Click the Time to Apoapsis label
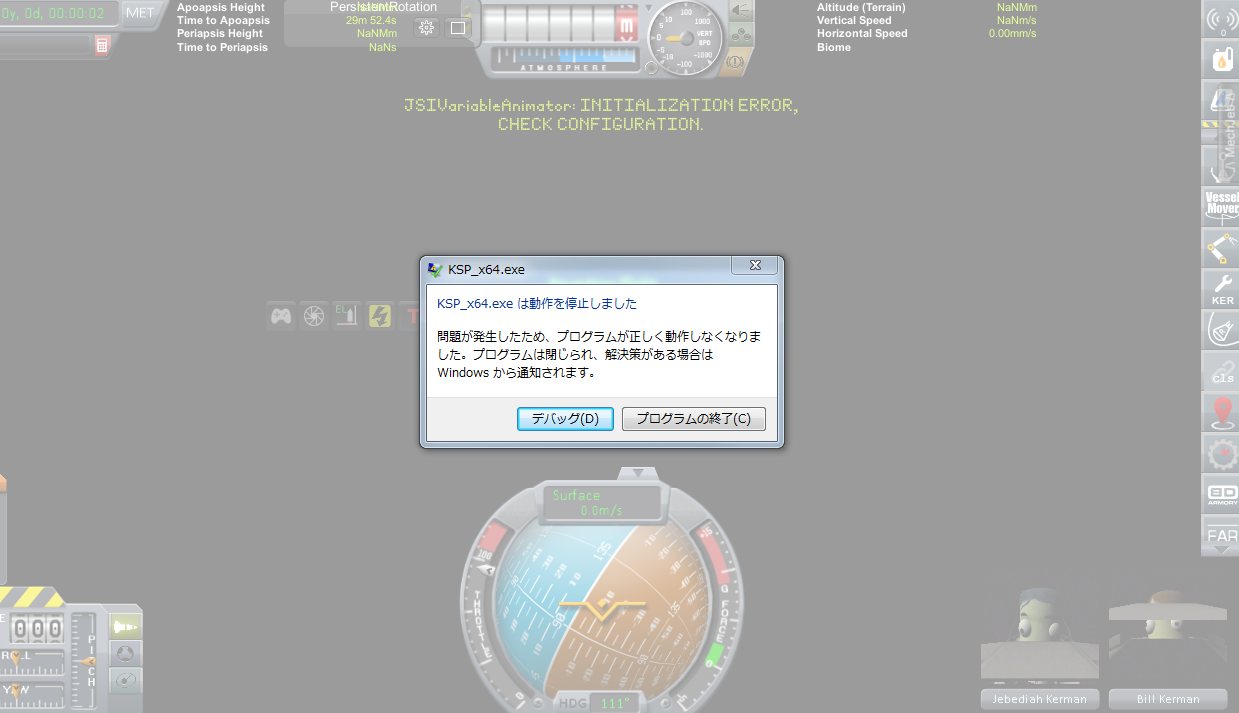The height and width of the screenshot is (713, 1239). click(223, 20)
